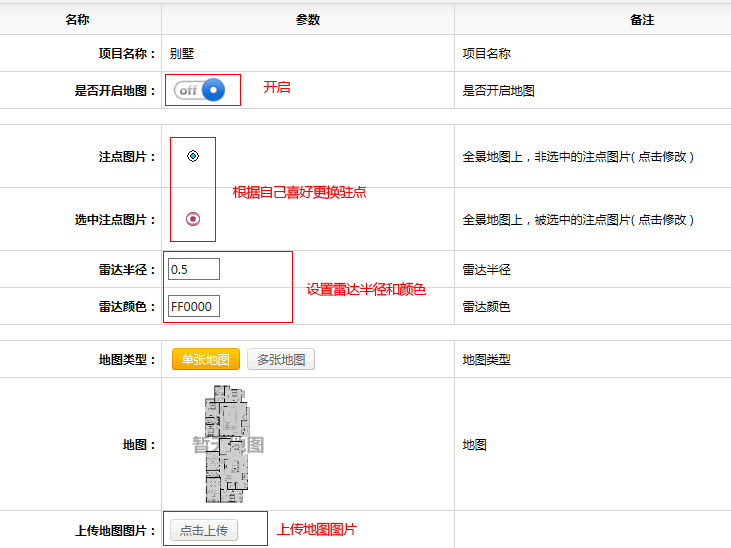Select the 单张地图 map type
Image resolution: width=731 pixels, height=548 pixels.
coord(206,360)
